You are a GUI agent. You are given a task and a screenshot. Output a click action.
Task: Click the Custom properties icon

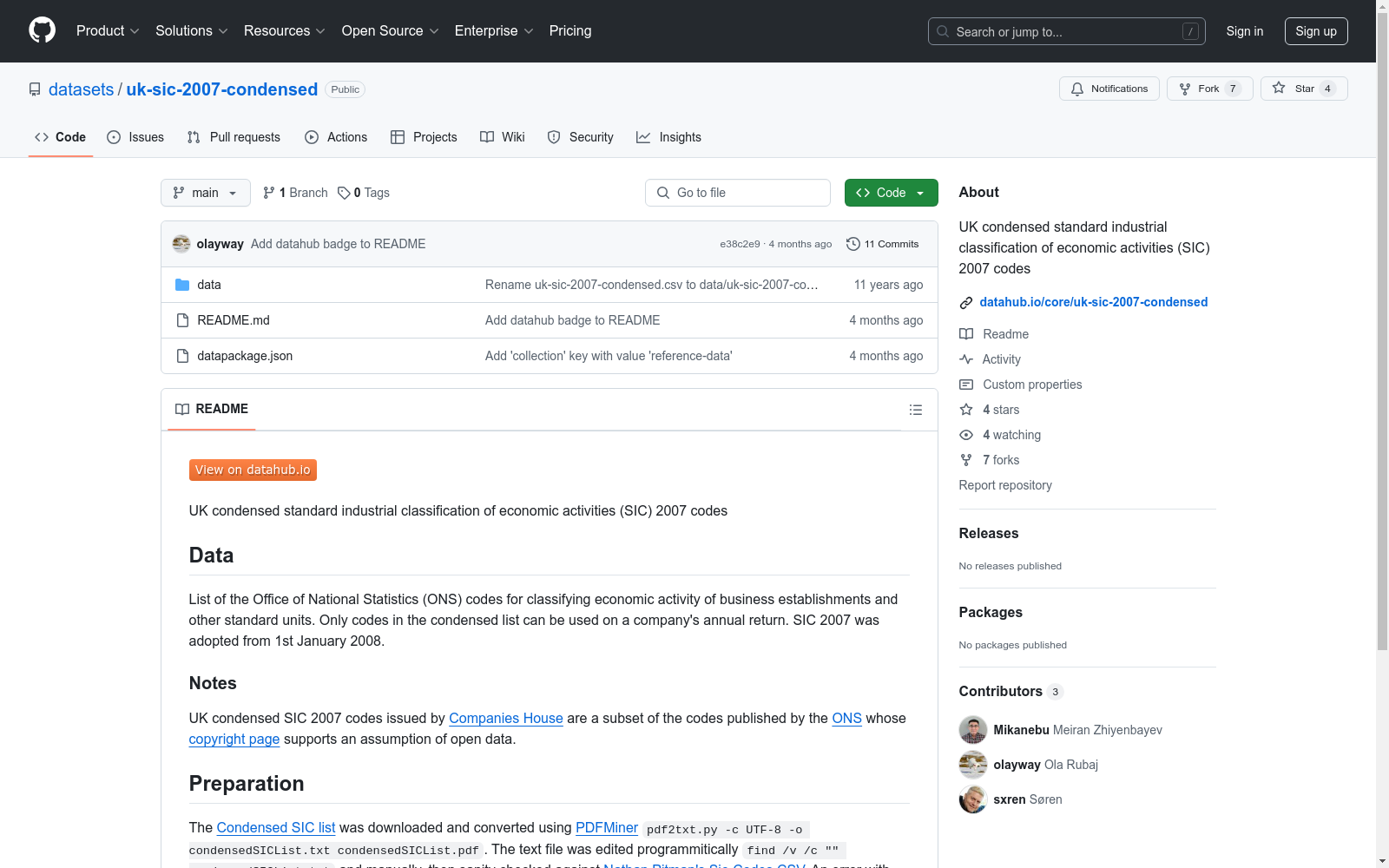[966, 385]
